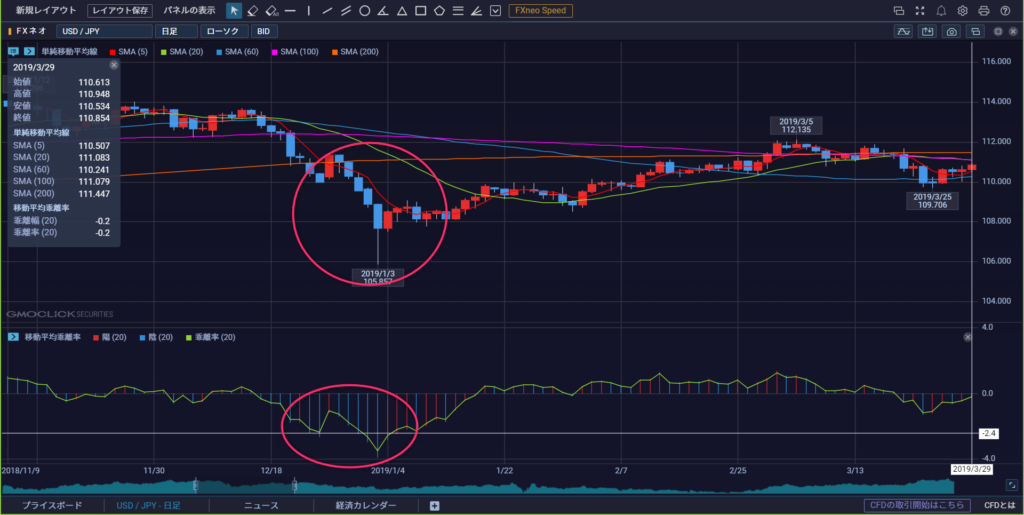Take a chart snapshot with camera icon
The height and width of the screenshot is (515, 1024).
952,31
